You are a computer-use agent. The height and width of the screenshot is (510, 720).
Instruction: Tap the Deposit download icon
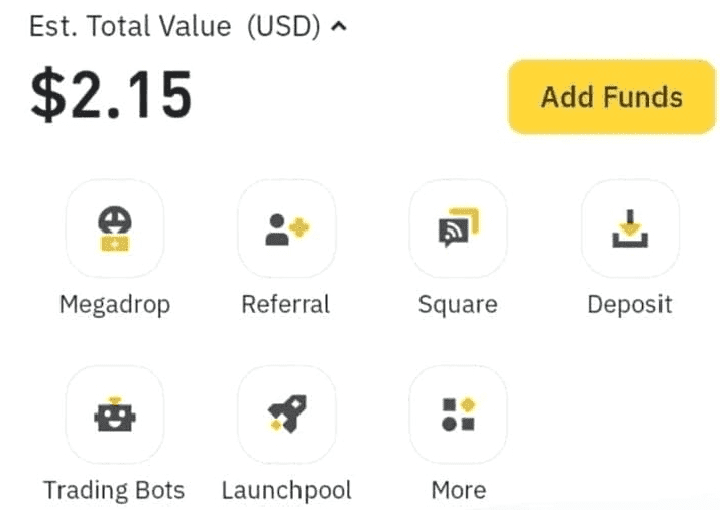click(x=630, y=229)
